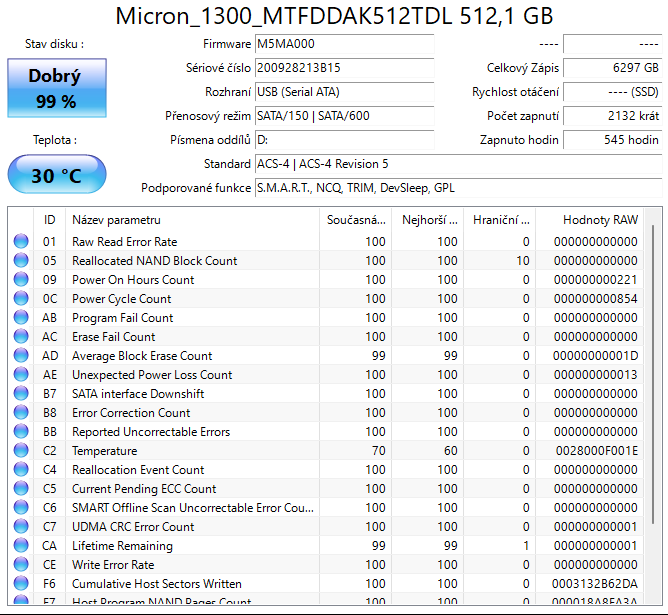Click the Standard field ACS-4 Revision 5
This screenshot has height=615, width=668.
coord(458,164)
